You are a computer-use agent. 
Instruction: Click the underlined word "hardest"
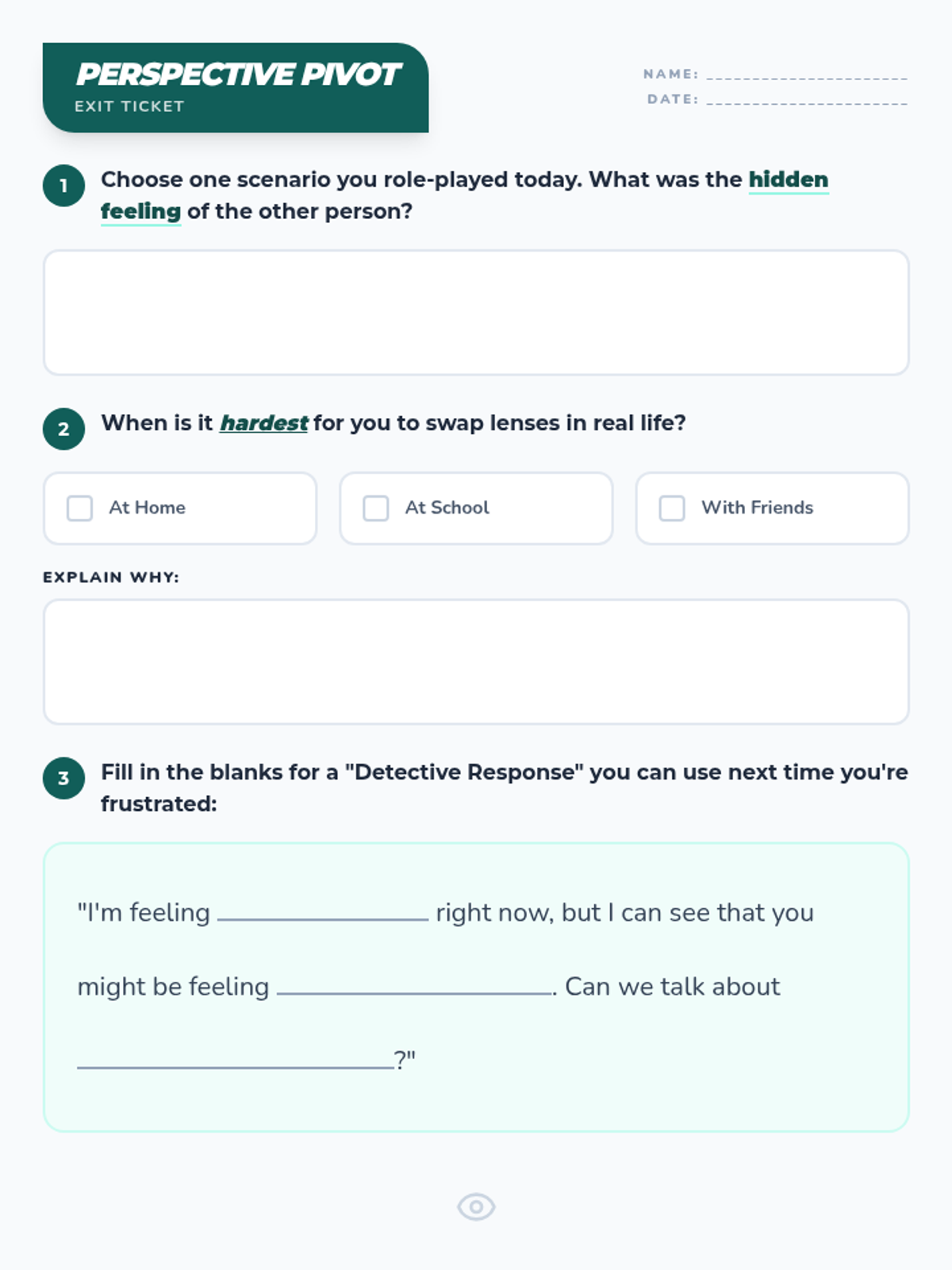pyautogui.click(x=263, y=423)
